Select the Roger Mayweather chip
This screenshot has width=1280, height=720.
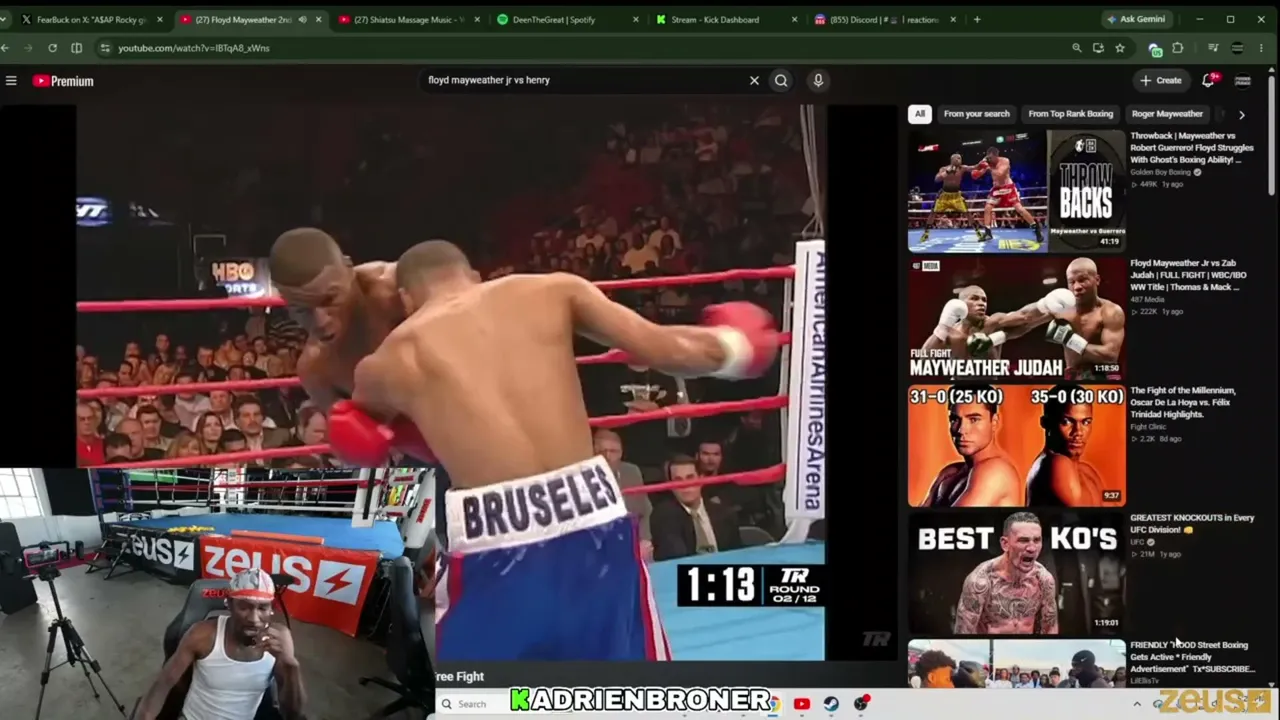(1167, 114)
